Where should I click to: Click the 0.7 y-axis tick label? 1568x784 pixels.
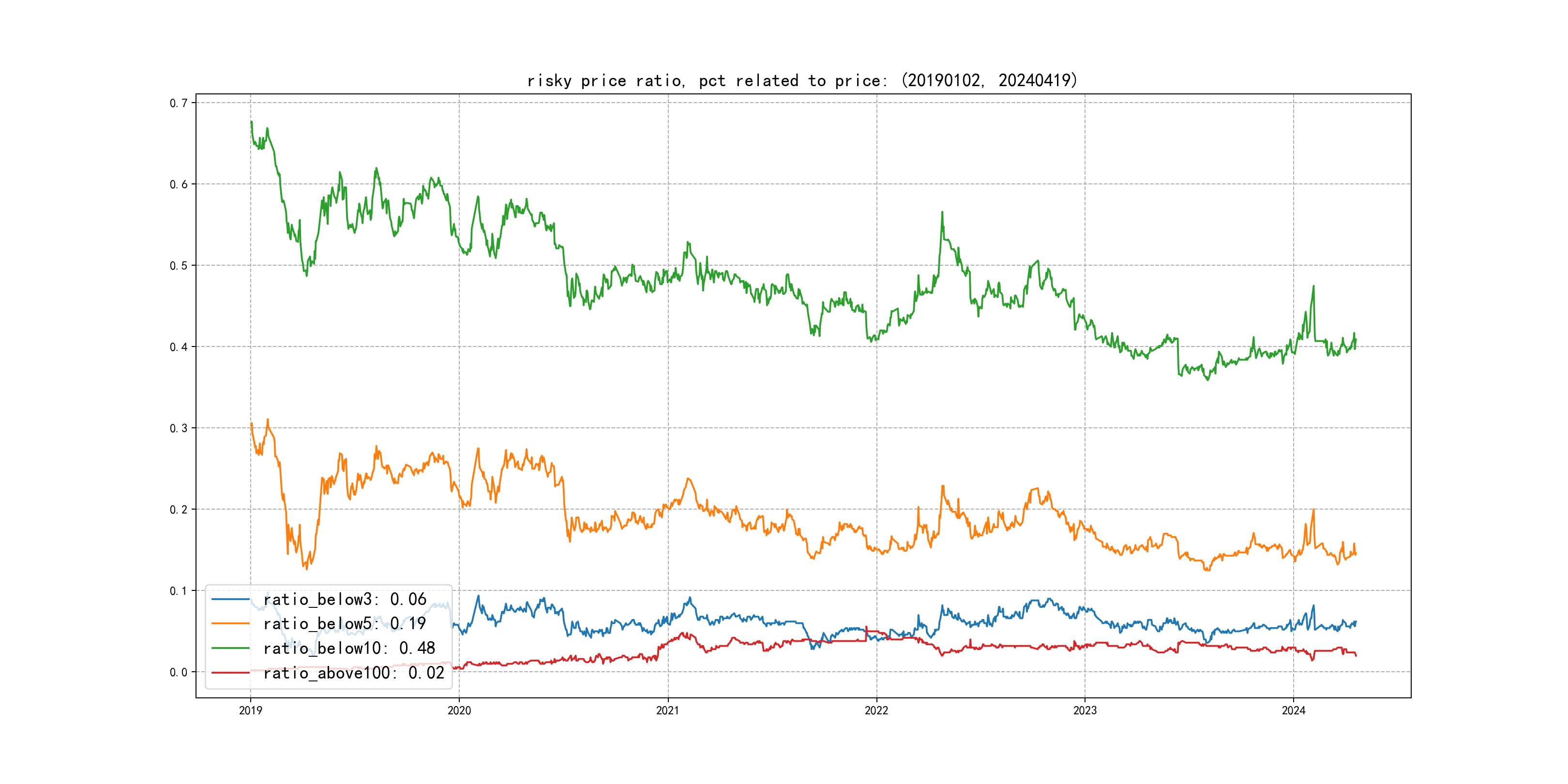tap(179, 103)
